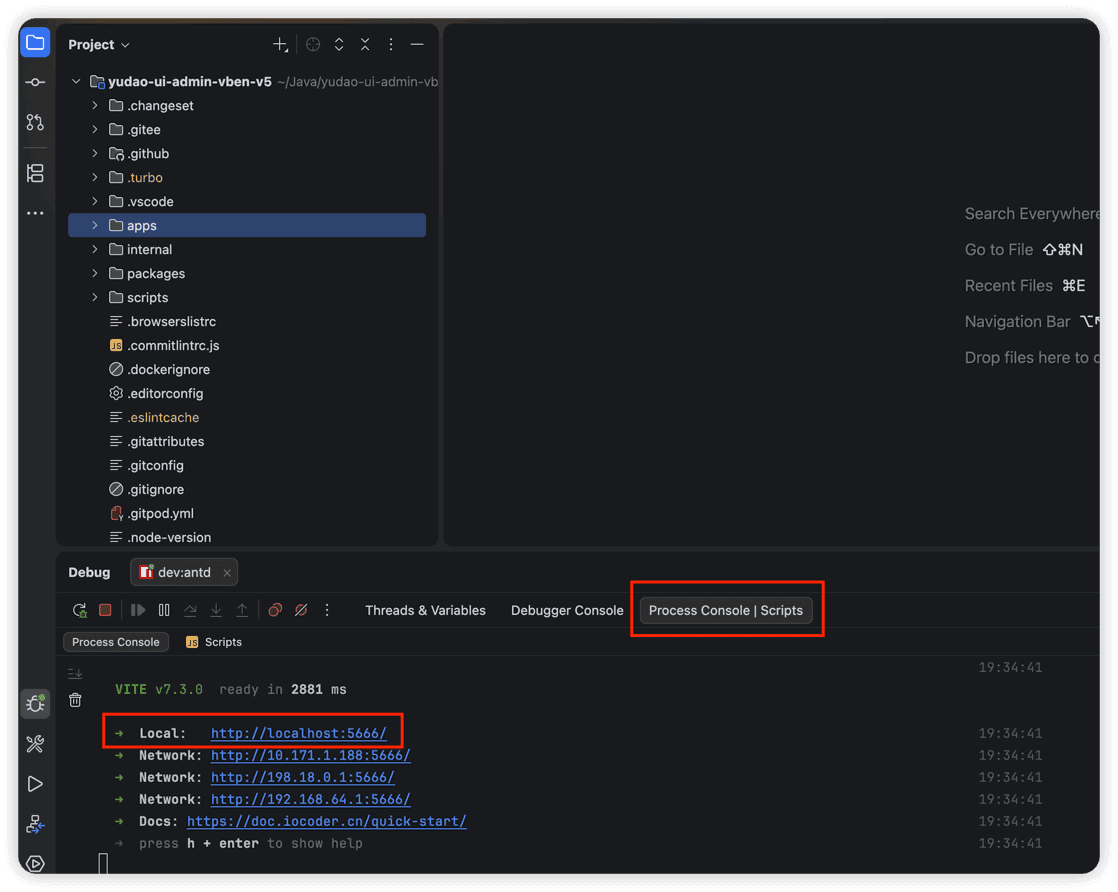Select opened file locate target icon
Screen dimensions: 1118x892
pyautogui.click(x=313, y=45)
